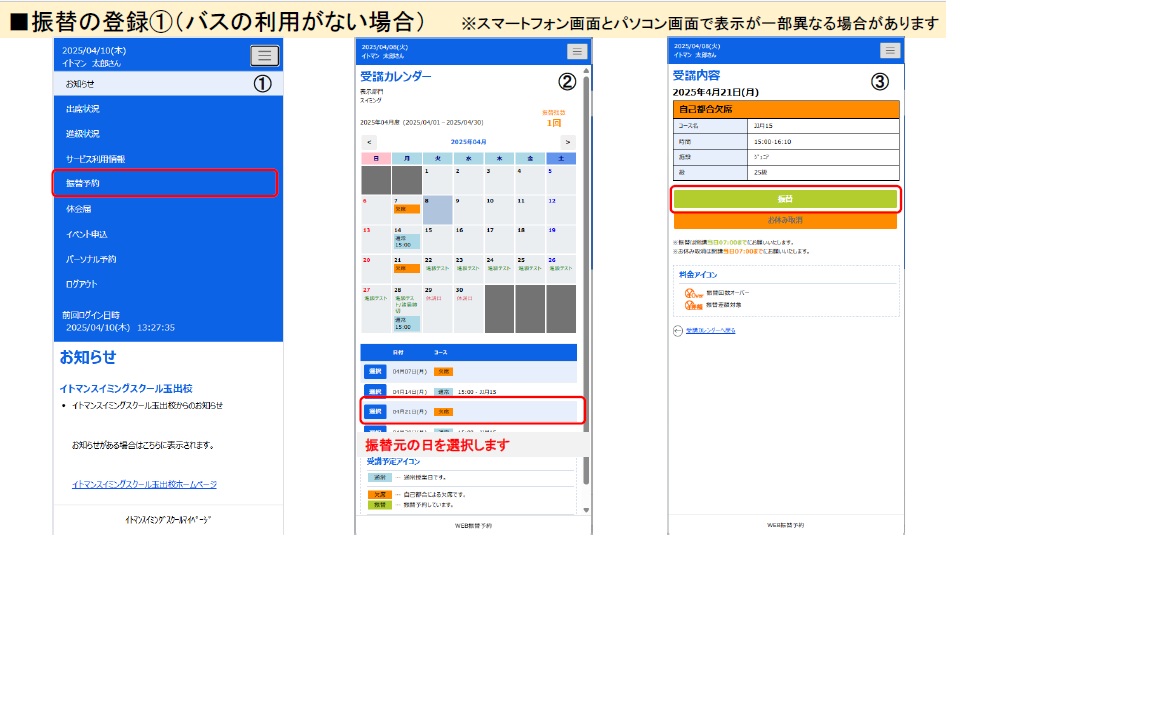
Task: Click the 振替有料対象 fee icon
Action: coord(694,304)
